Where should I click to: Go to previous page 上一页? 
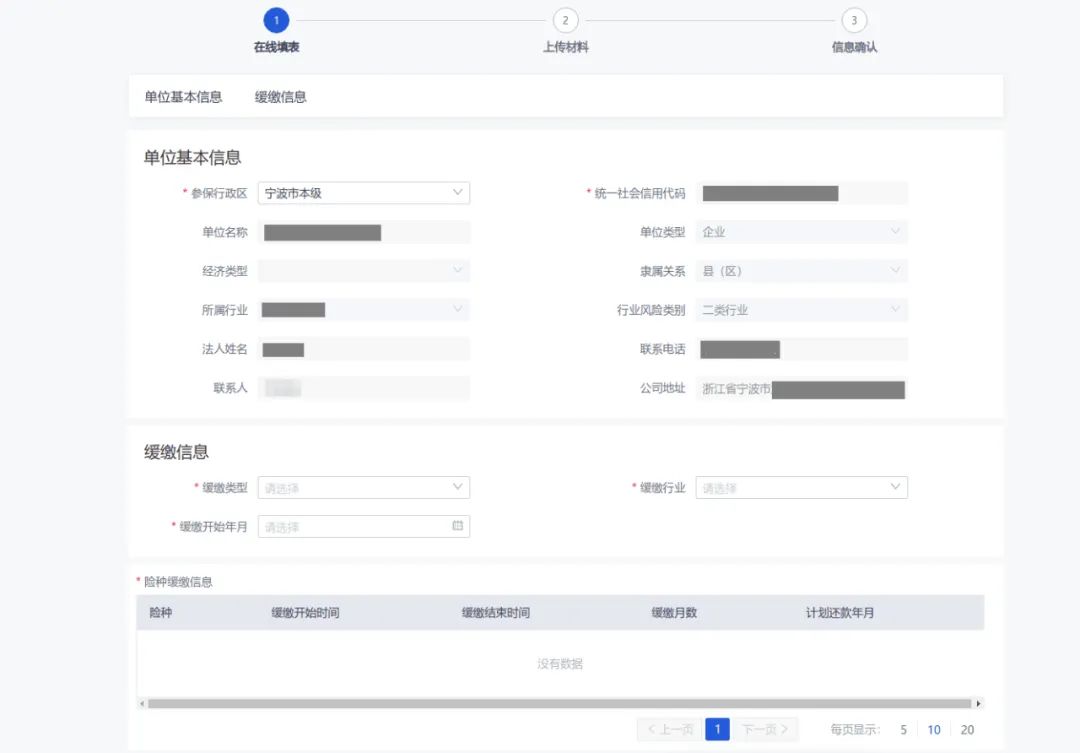click(669, 730)
